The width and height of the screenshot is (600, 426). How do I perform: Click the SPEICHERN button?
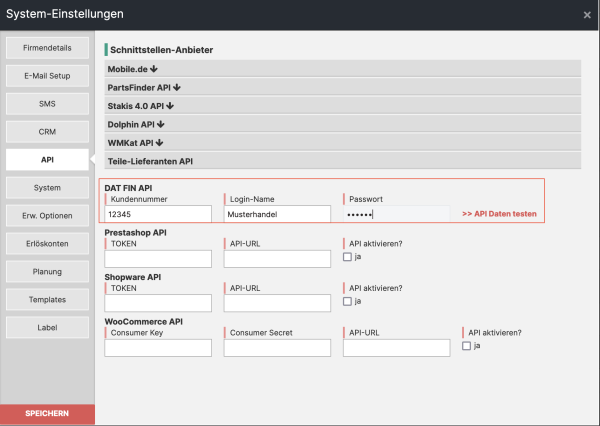pos(47,414)
